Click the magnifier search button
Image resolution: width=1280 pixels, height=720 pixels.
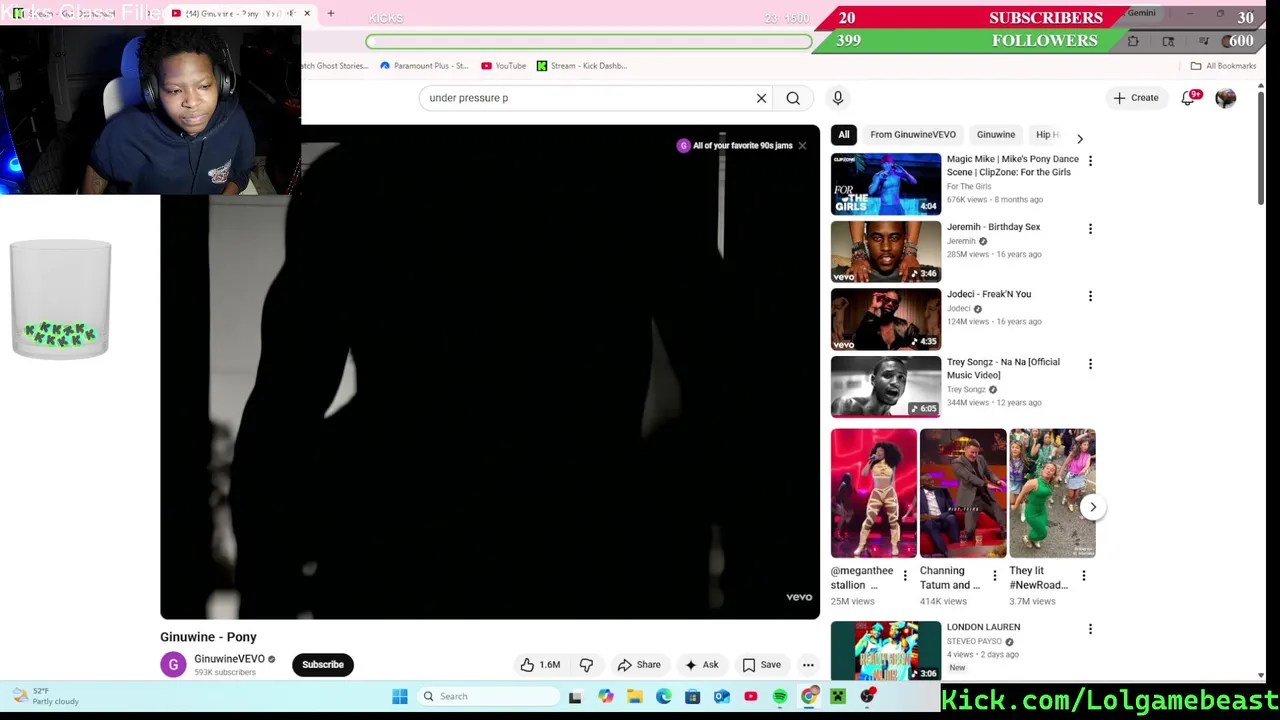point(793,98)
